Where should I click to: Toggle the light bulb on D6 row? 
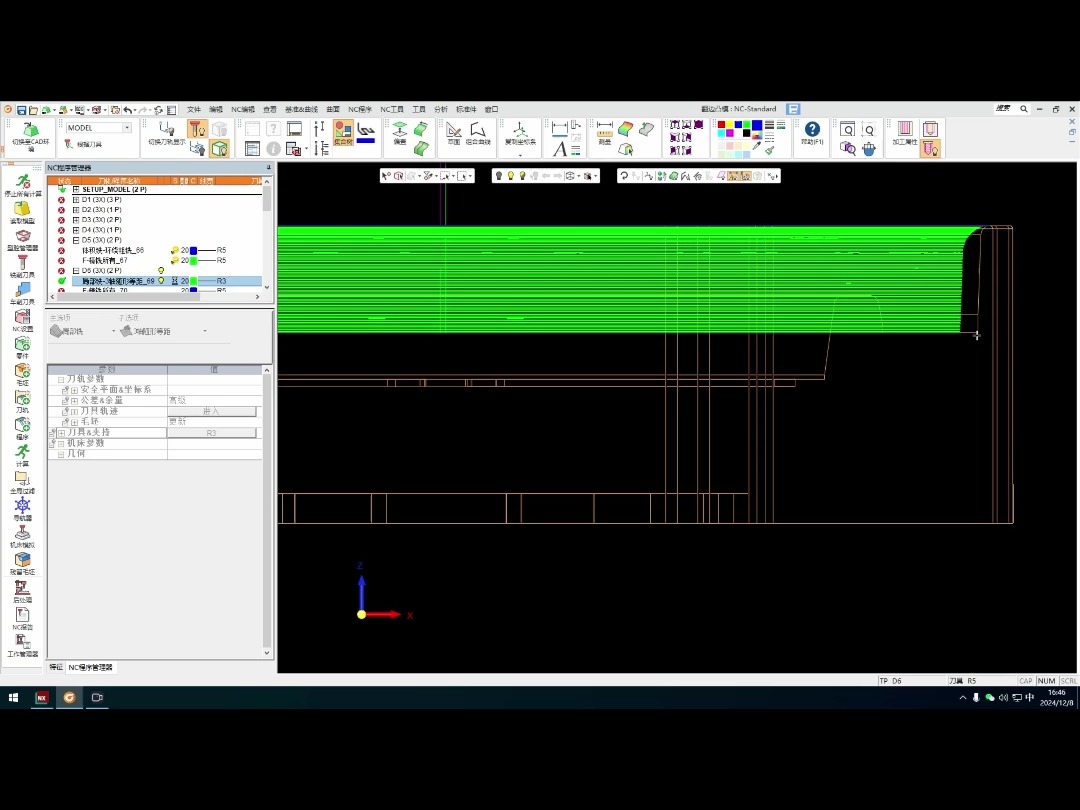161,270
